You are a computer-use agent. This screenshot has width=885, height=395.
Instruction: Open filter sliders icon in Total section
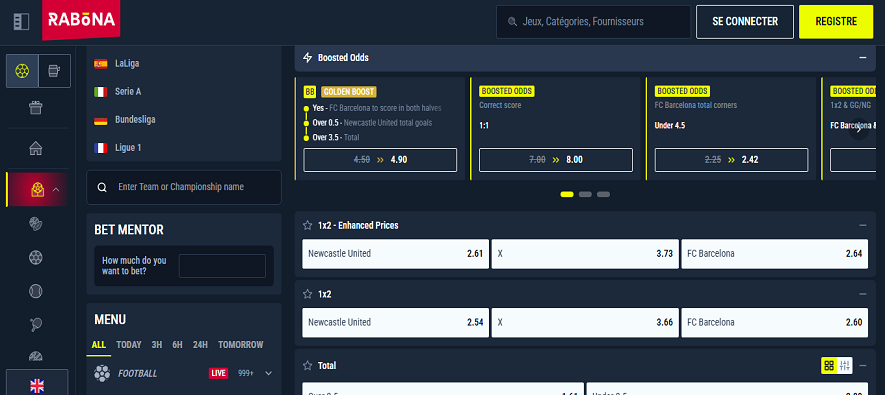click(845, 366)
